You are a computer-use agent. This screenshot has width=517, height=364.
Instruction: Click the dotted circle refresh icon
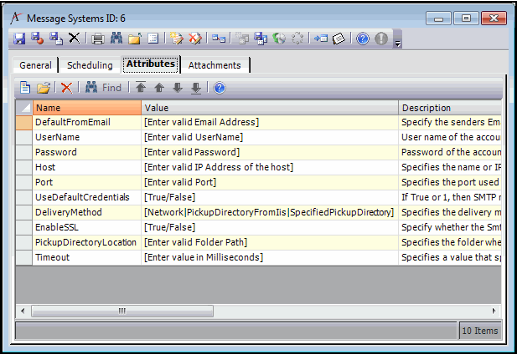pyautogui.click(x=297, y=39)
